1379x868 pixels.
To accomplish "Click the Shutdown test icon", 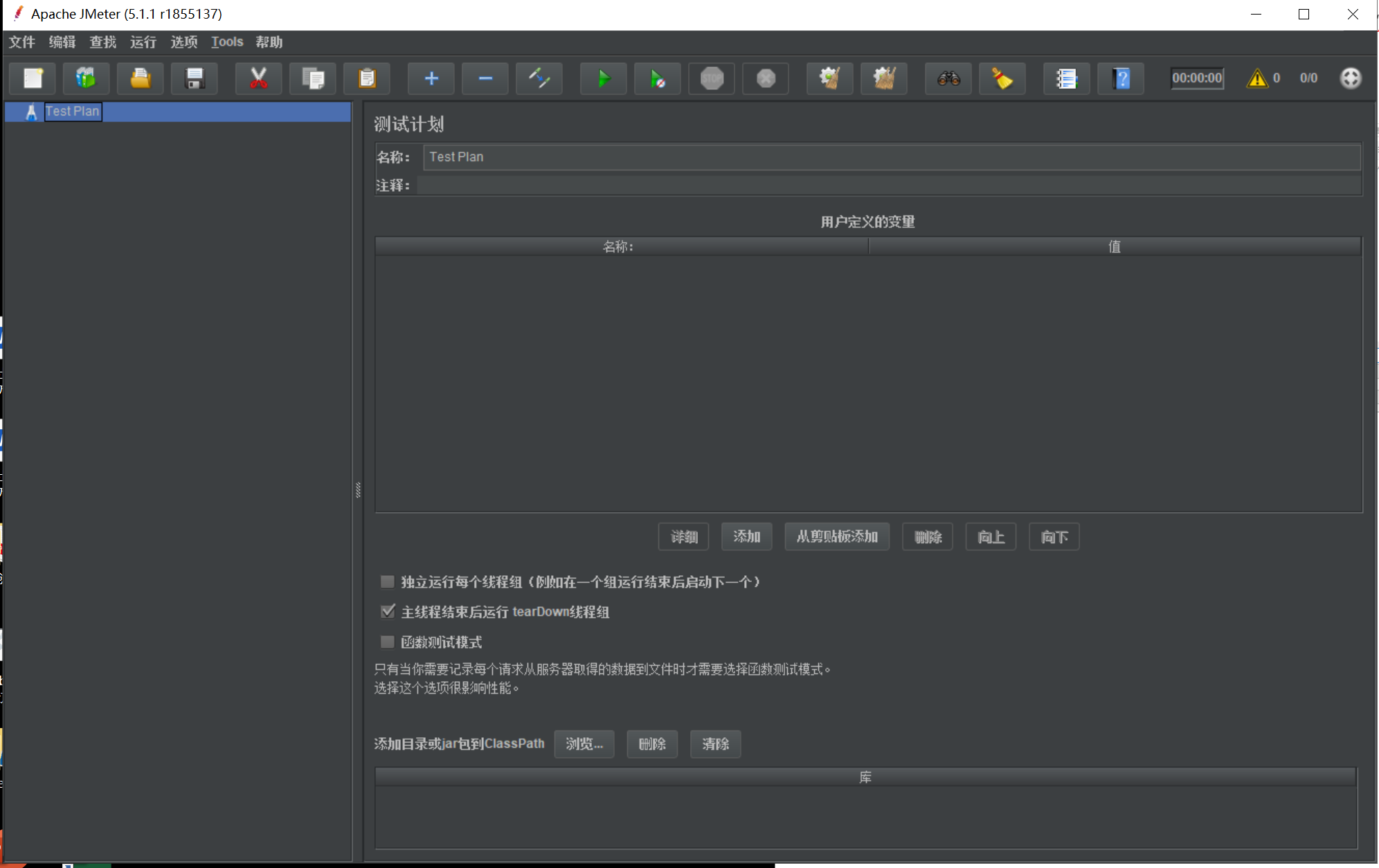I will pyautogui.click(x=766, y=78).
